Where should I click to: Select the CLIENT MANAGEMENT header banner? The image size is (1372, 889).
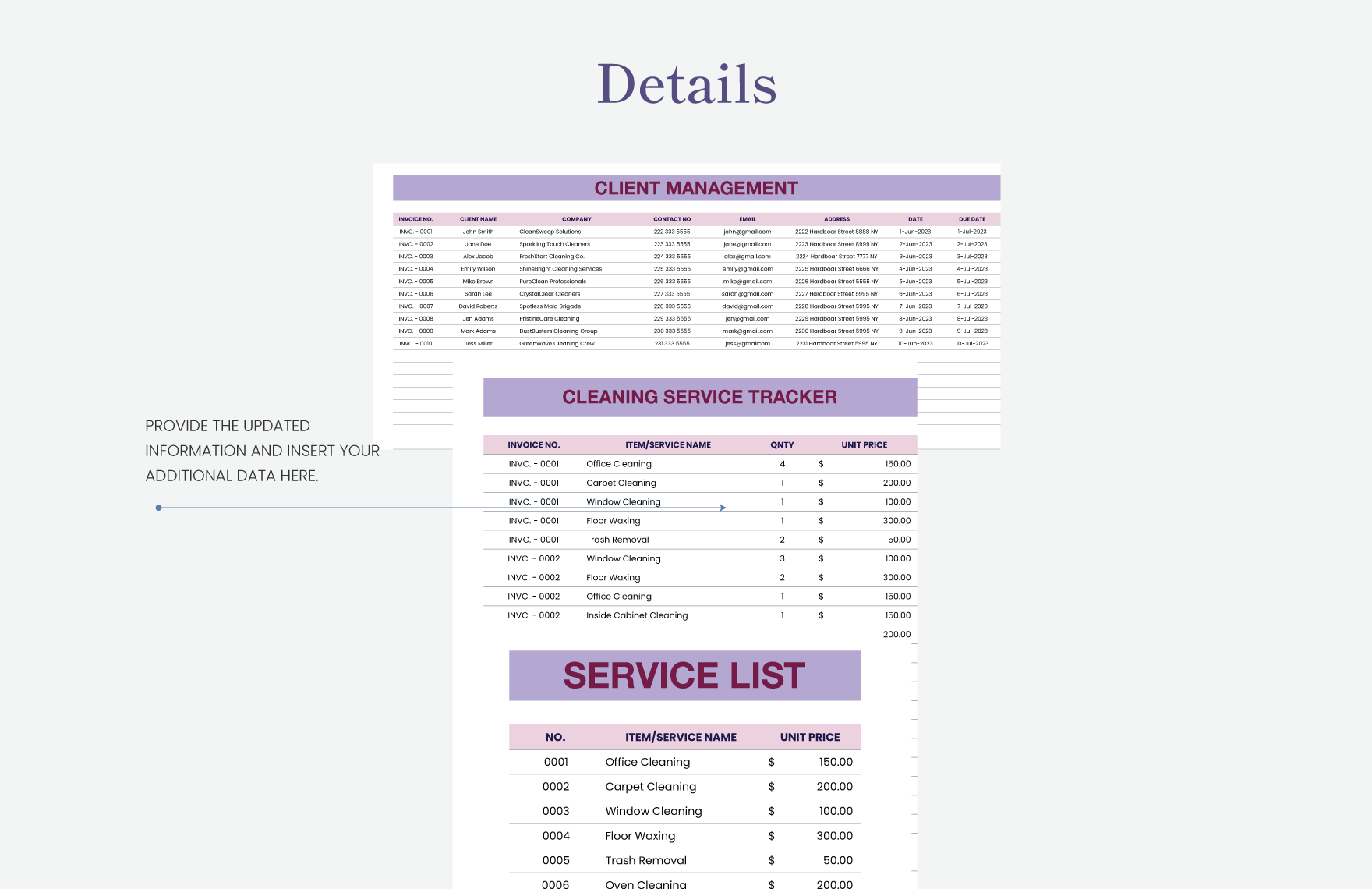(696, 188)
